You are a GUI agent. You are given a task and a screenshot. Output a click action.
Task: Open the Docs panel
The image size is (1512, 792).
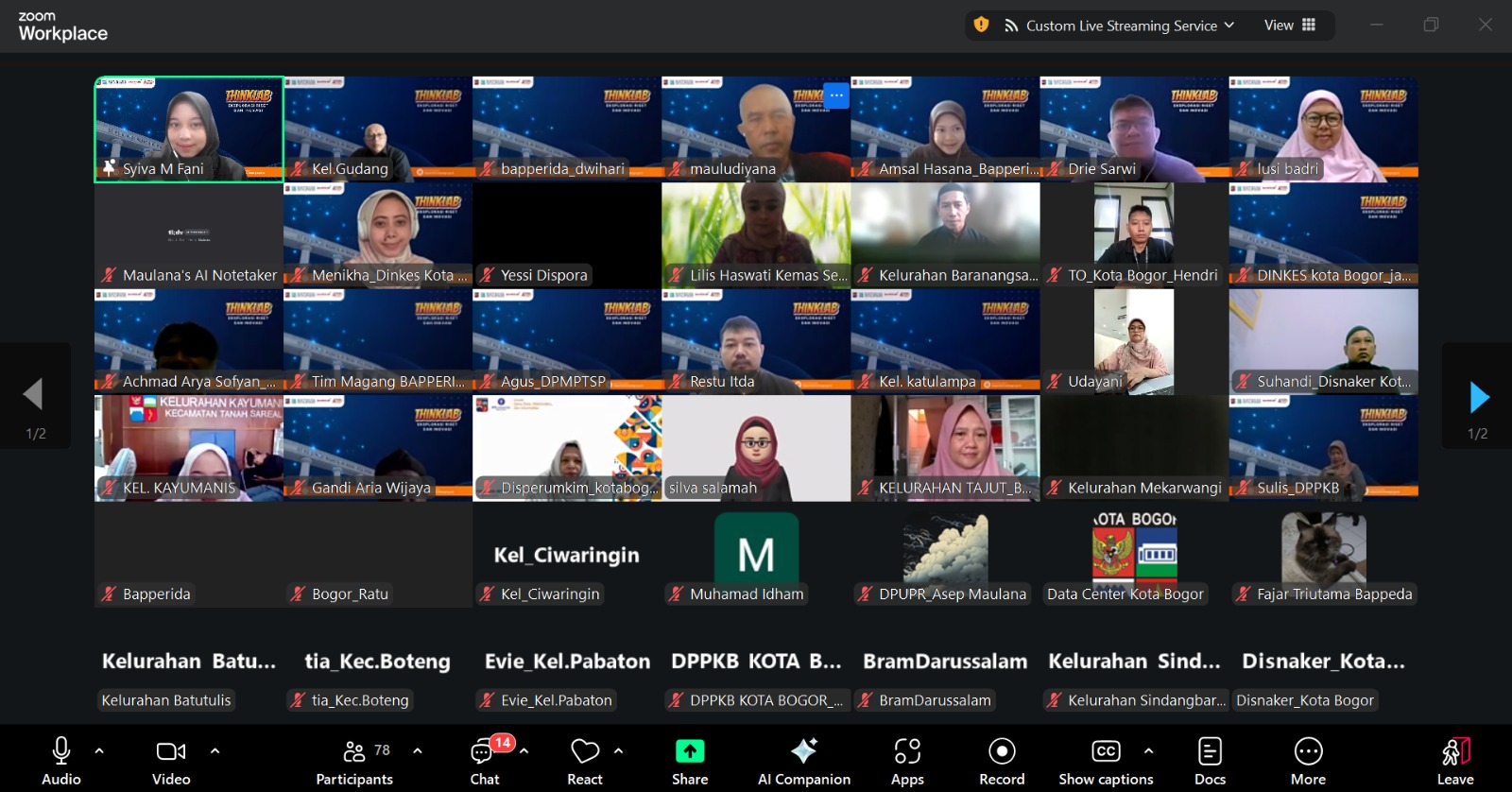point(1210,760)
